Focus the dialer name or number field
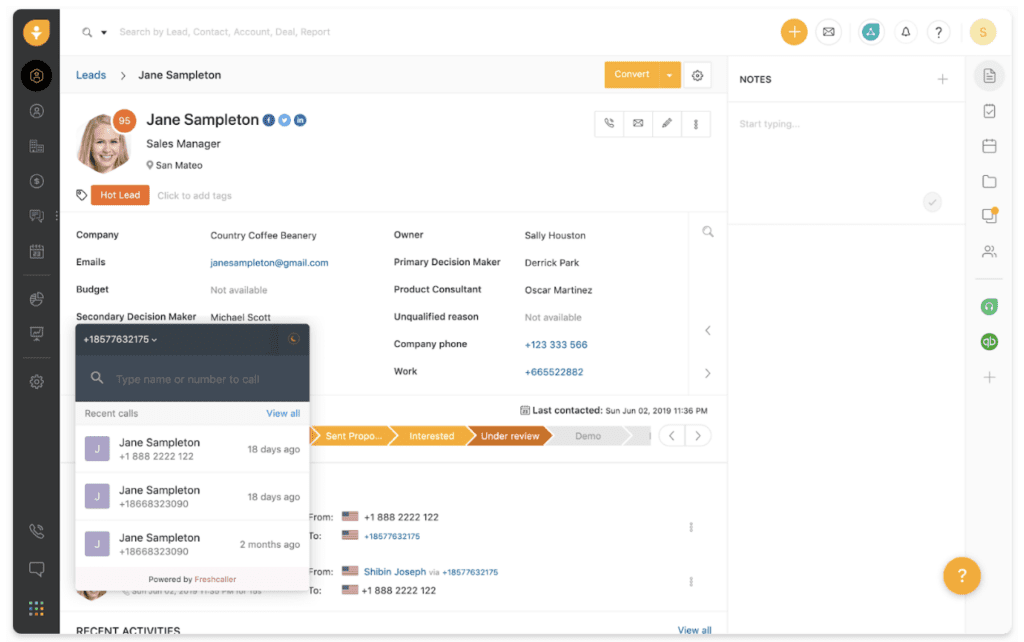This screenshot has height=642, width=1024. click(x=193, y=379)
